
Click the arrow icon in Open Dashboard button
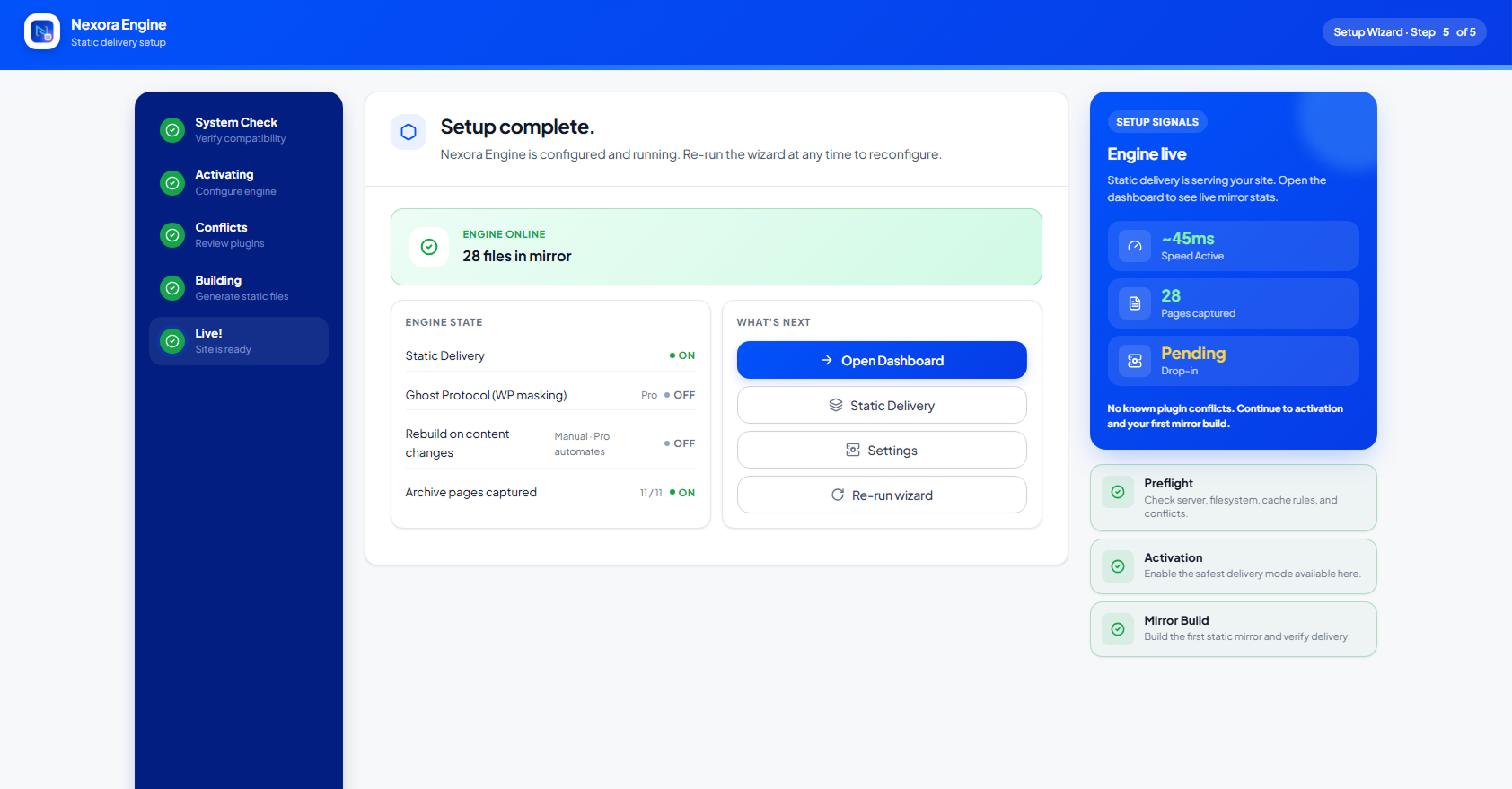tap(827, 361)
